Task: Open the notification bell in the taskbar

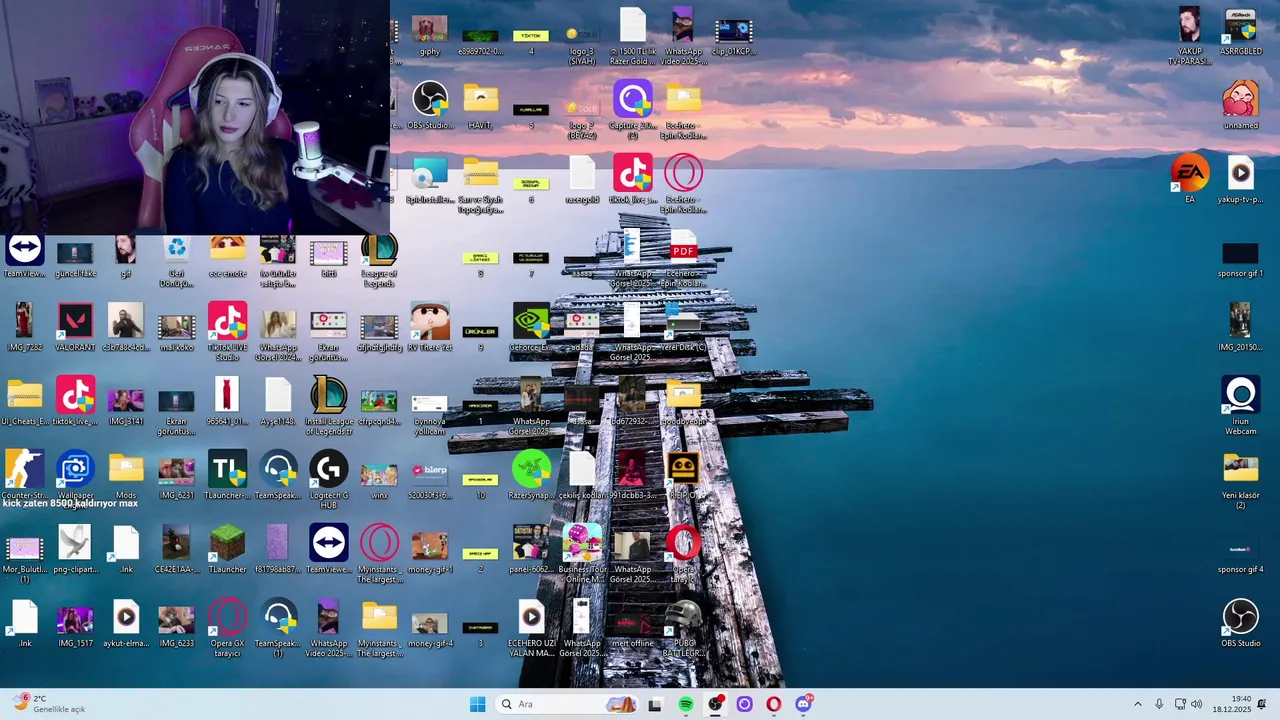Action: point(1262,704)
